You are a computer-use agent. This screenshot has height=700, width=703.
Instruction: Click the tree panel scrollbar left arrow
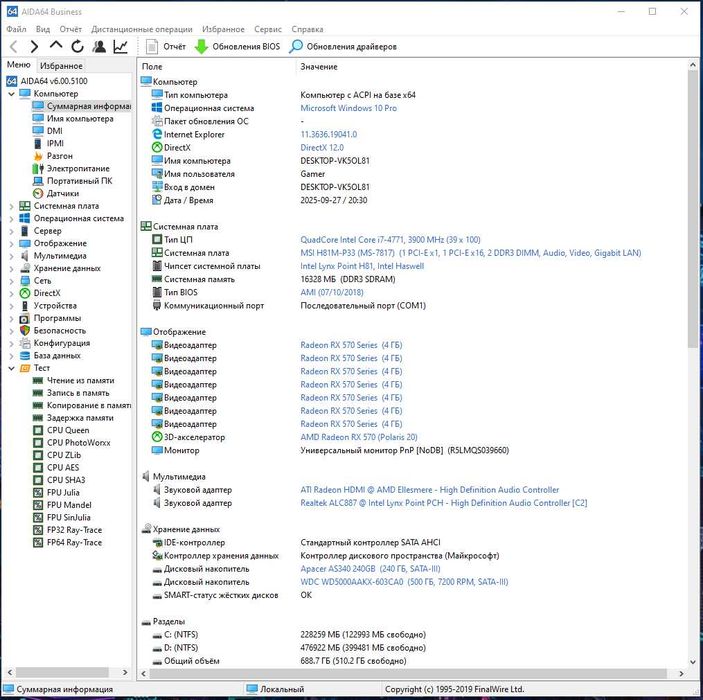click(9, 672)
